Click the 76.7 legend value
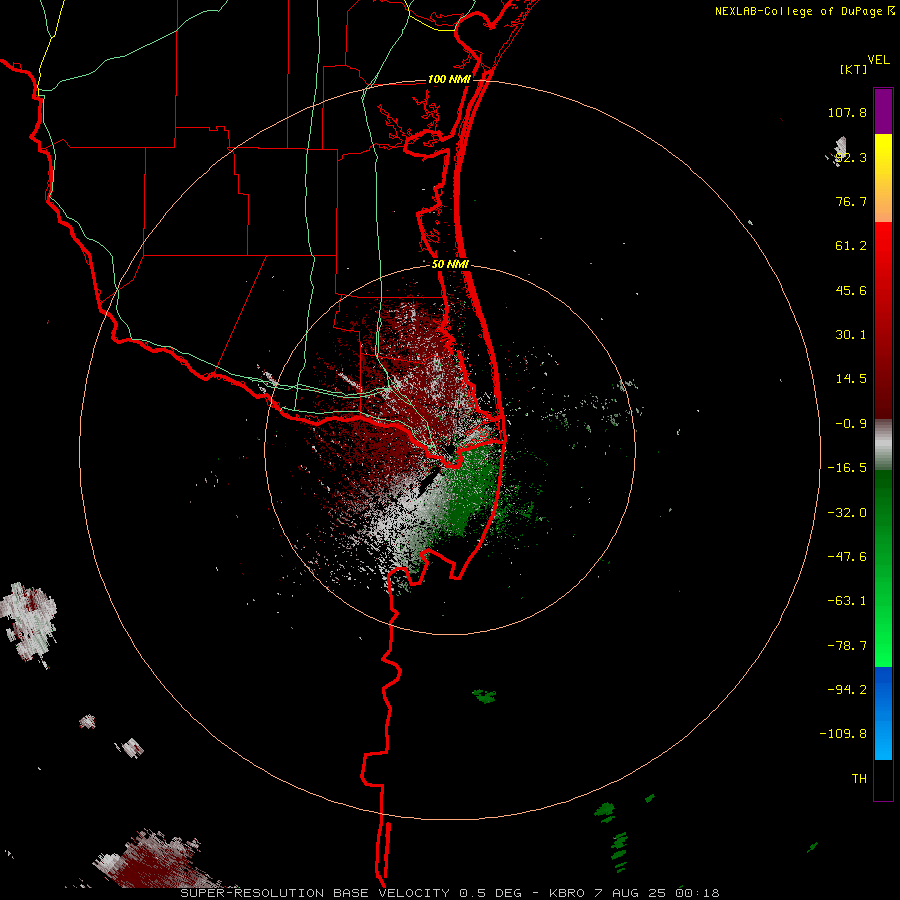Viewport: 900px width, 900px height. (x=851, y=201)
